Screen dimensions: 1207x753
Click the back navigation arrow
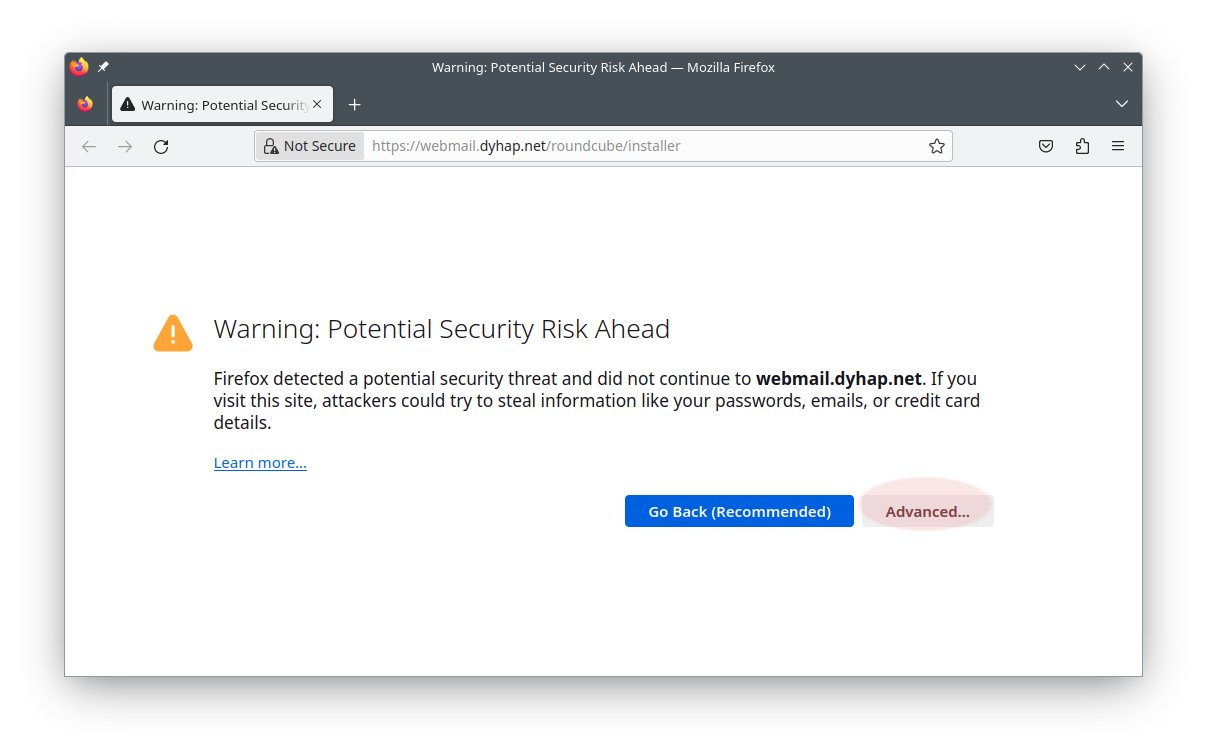click(x=89, y=146)
